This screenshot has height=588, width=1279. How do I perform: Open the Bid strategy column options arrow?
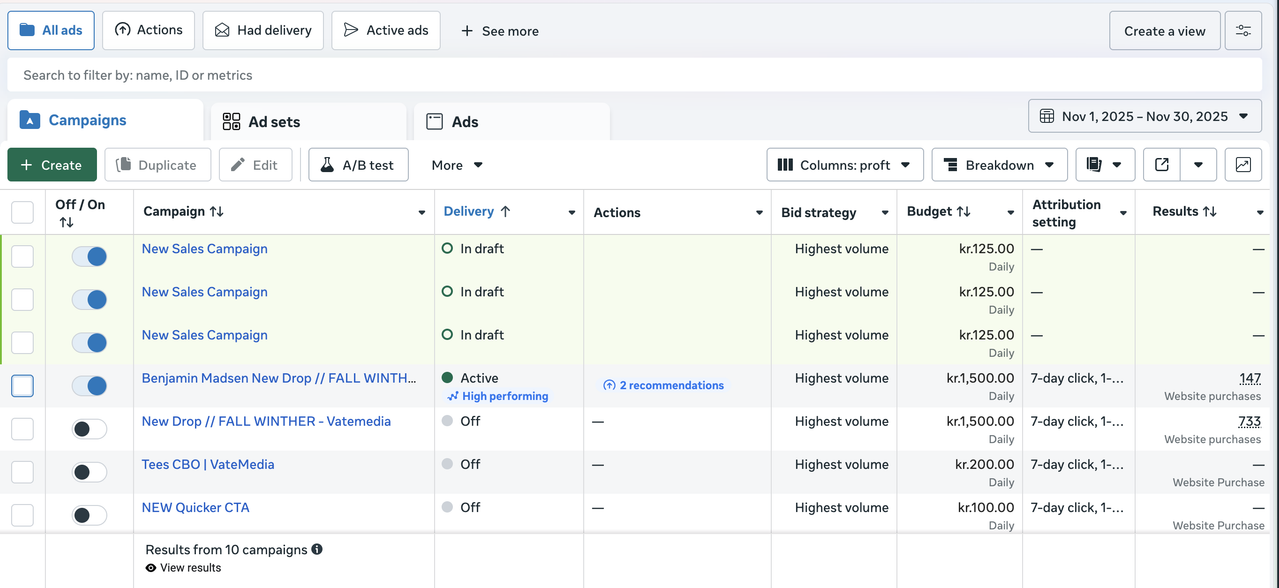click(885, 212)
